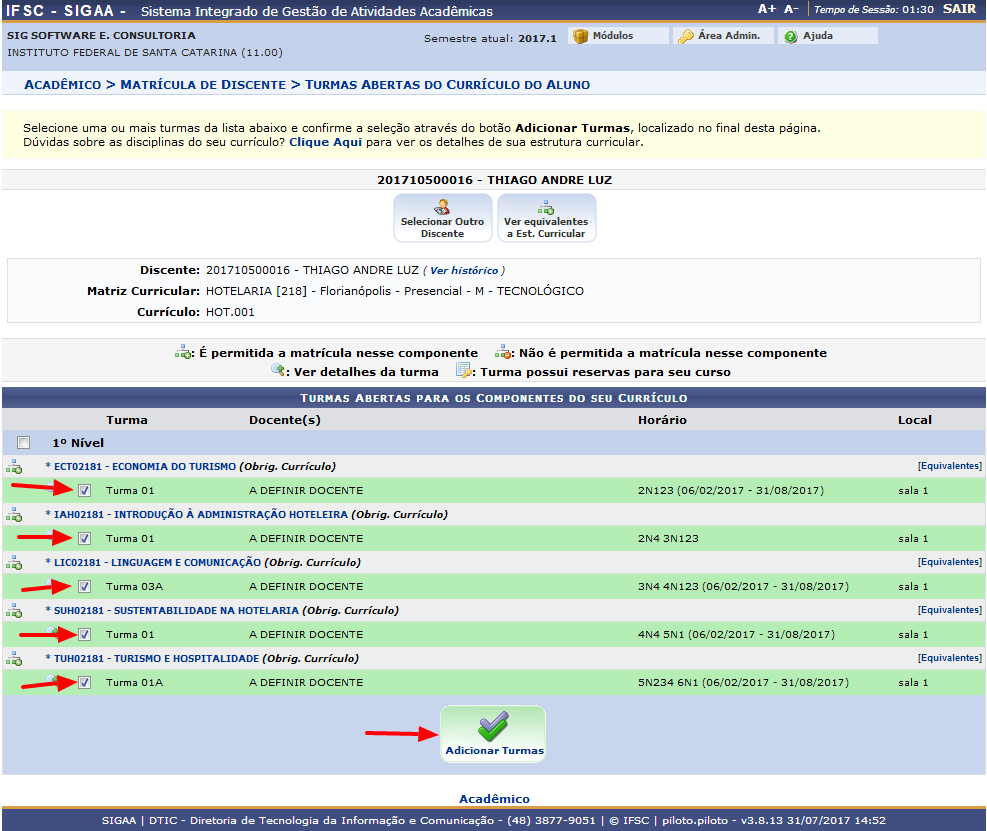Click enrollment icon beside LIC02181 Linguagem e Comunicação
Screen dimensions: 987x831
(x=14, y=563)
